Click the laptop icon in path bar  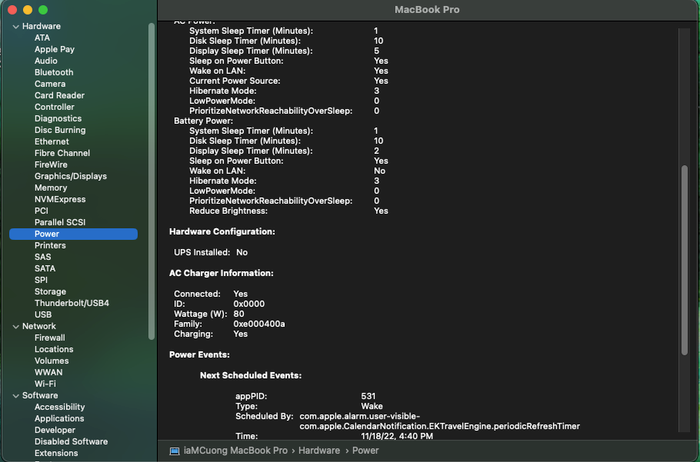[x=175, y=451]
